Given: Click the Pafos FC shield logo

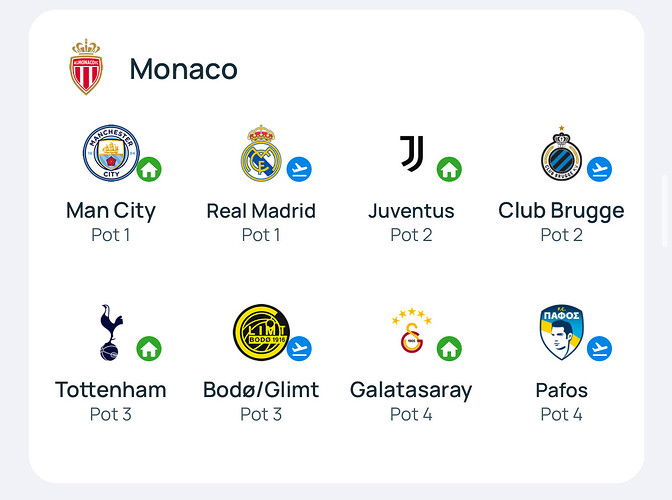Looking at the screenshot, I should (x=561, y=332).
